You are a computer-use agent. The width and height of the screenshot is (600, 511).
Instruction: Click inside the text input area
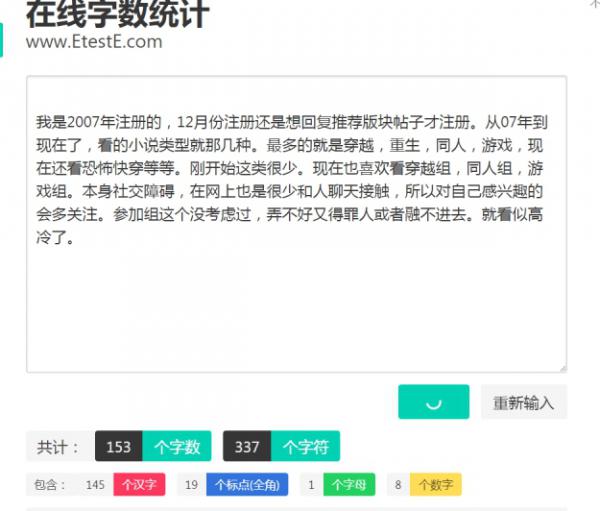[x=297, y=224]
